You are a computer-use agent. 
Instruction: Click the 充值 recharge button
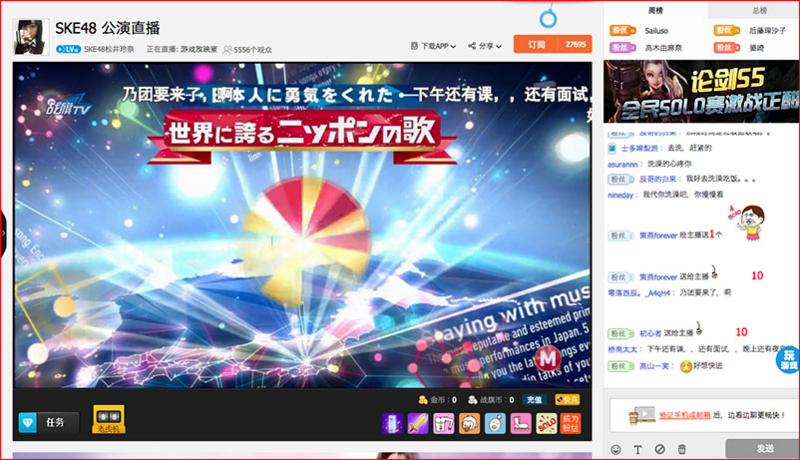[x=534, y=400]
